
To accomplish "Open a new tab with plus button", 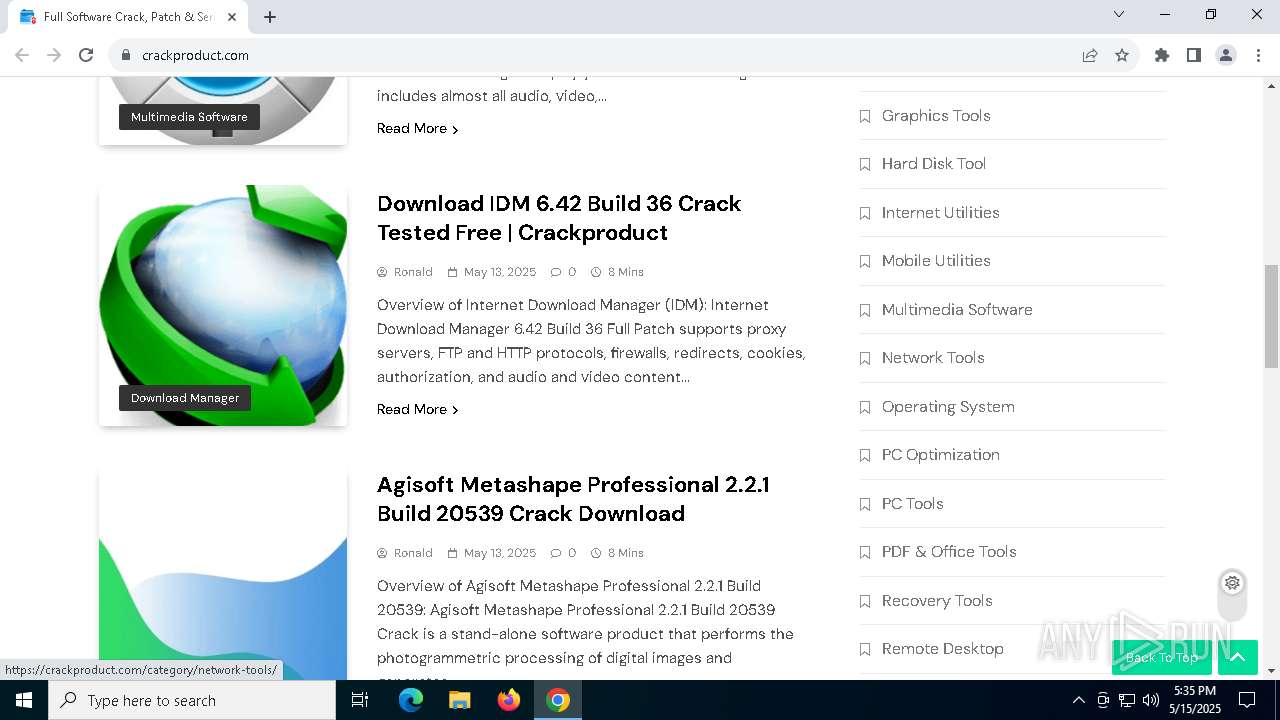I will coord(270,17).
